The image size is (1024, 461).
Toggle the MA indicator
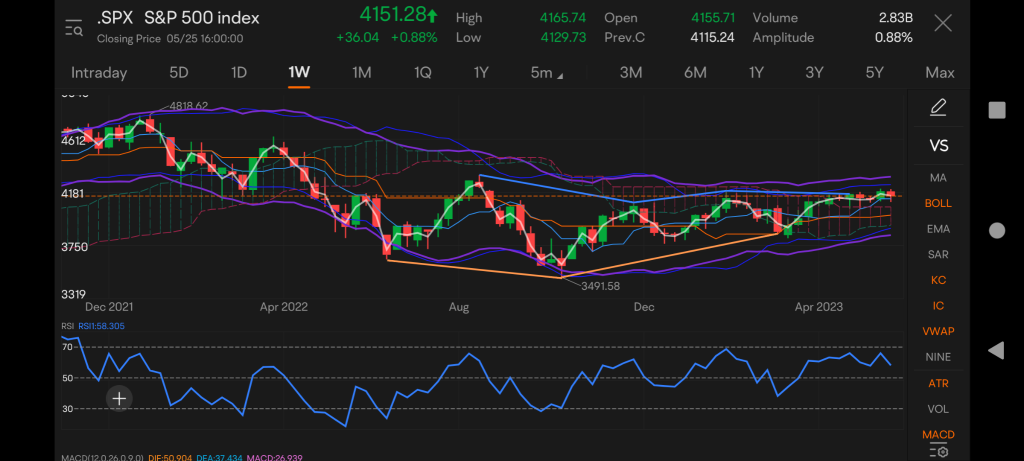[x=938, y=178]
